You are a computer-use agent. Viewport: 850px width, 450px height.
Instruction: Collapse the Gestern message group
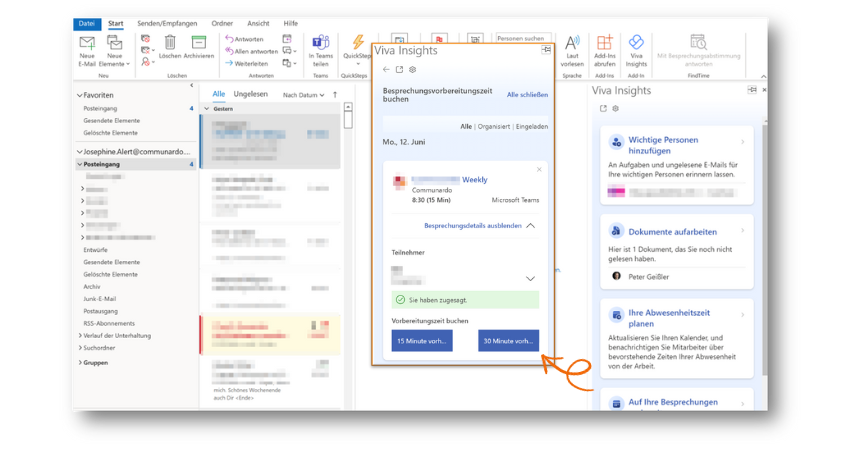pos(207,109)
